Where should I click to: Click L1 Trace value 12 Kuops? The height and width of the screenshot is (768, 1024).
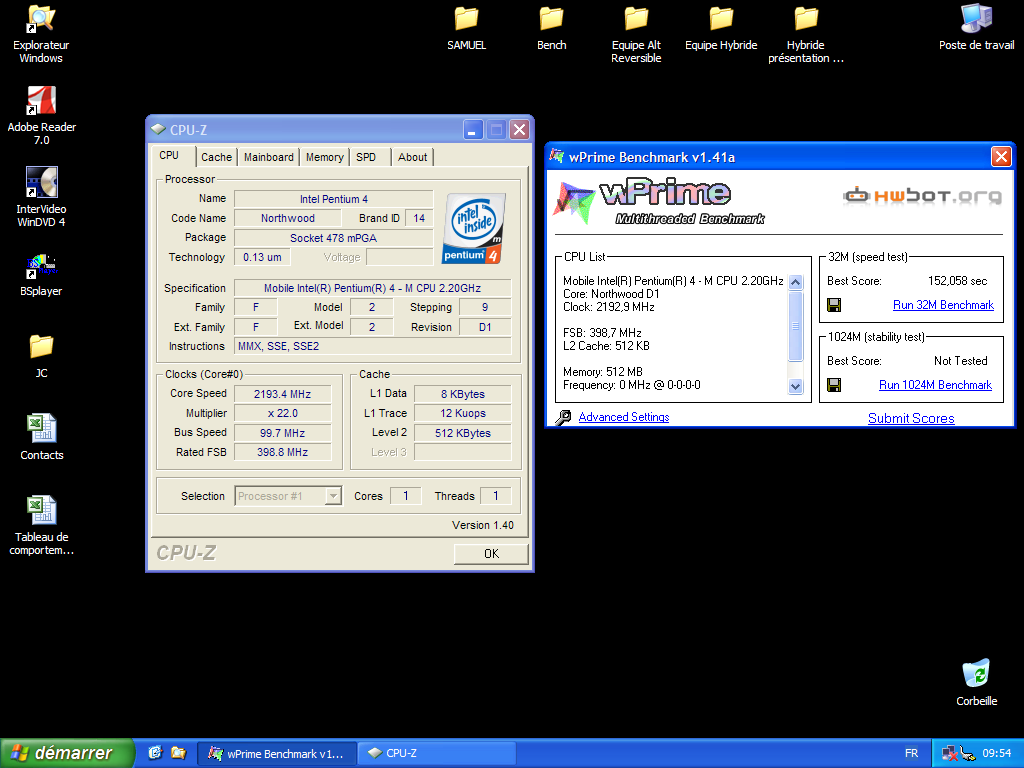[x=462, y=413]
